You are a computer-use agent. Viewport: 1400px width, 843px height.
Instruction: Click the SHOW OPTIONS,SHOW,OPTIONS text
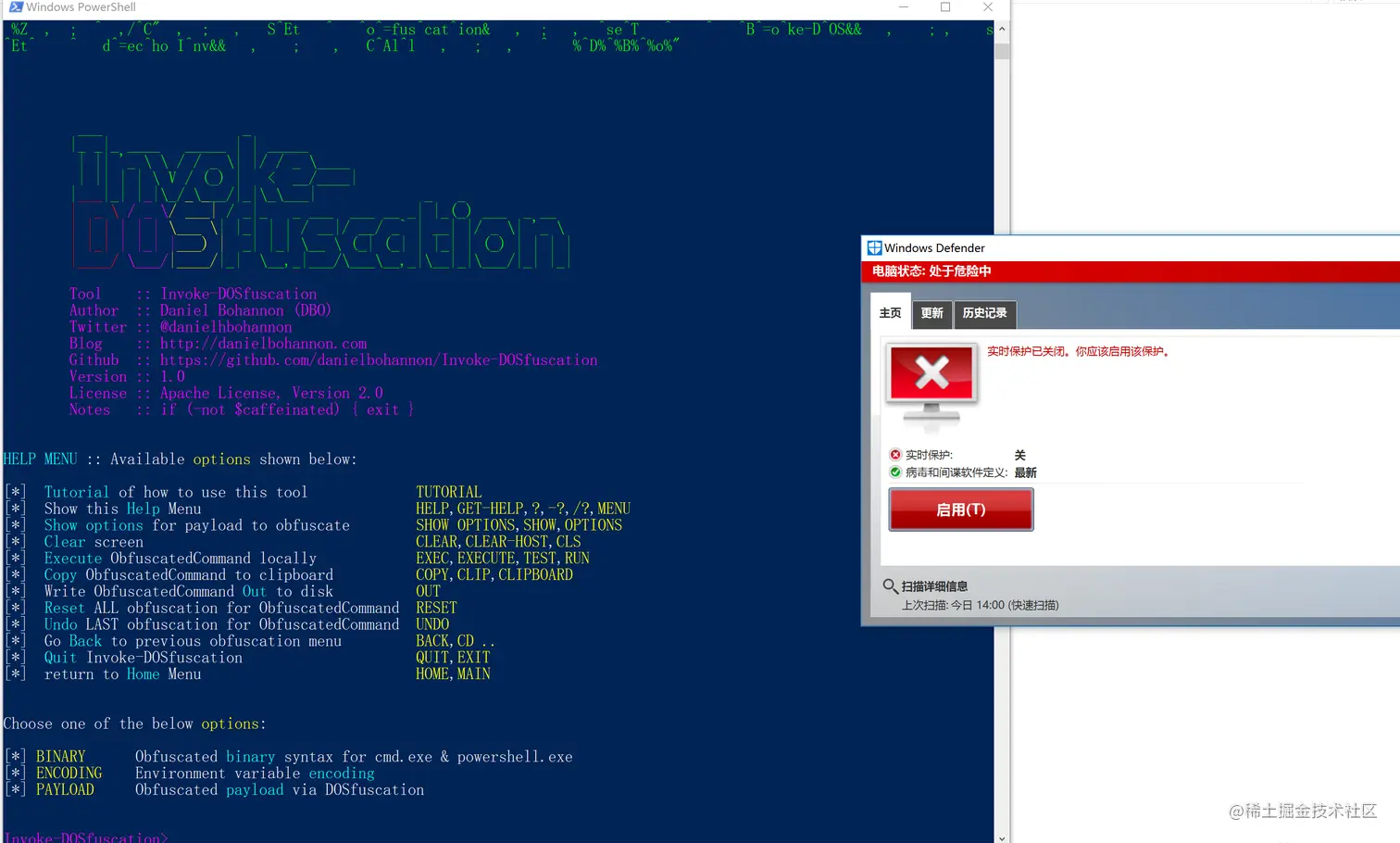[519, 525]
